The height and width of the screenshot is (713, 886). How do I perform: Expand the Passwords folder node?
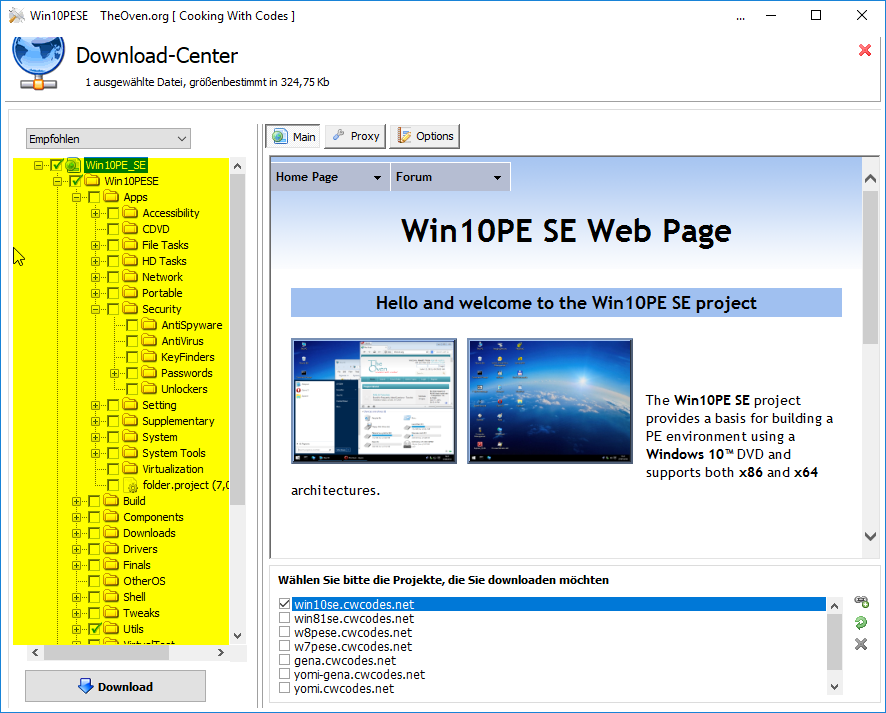point(115,373)
